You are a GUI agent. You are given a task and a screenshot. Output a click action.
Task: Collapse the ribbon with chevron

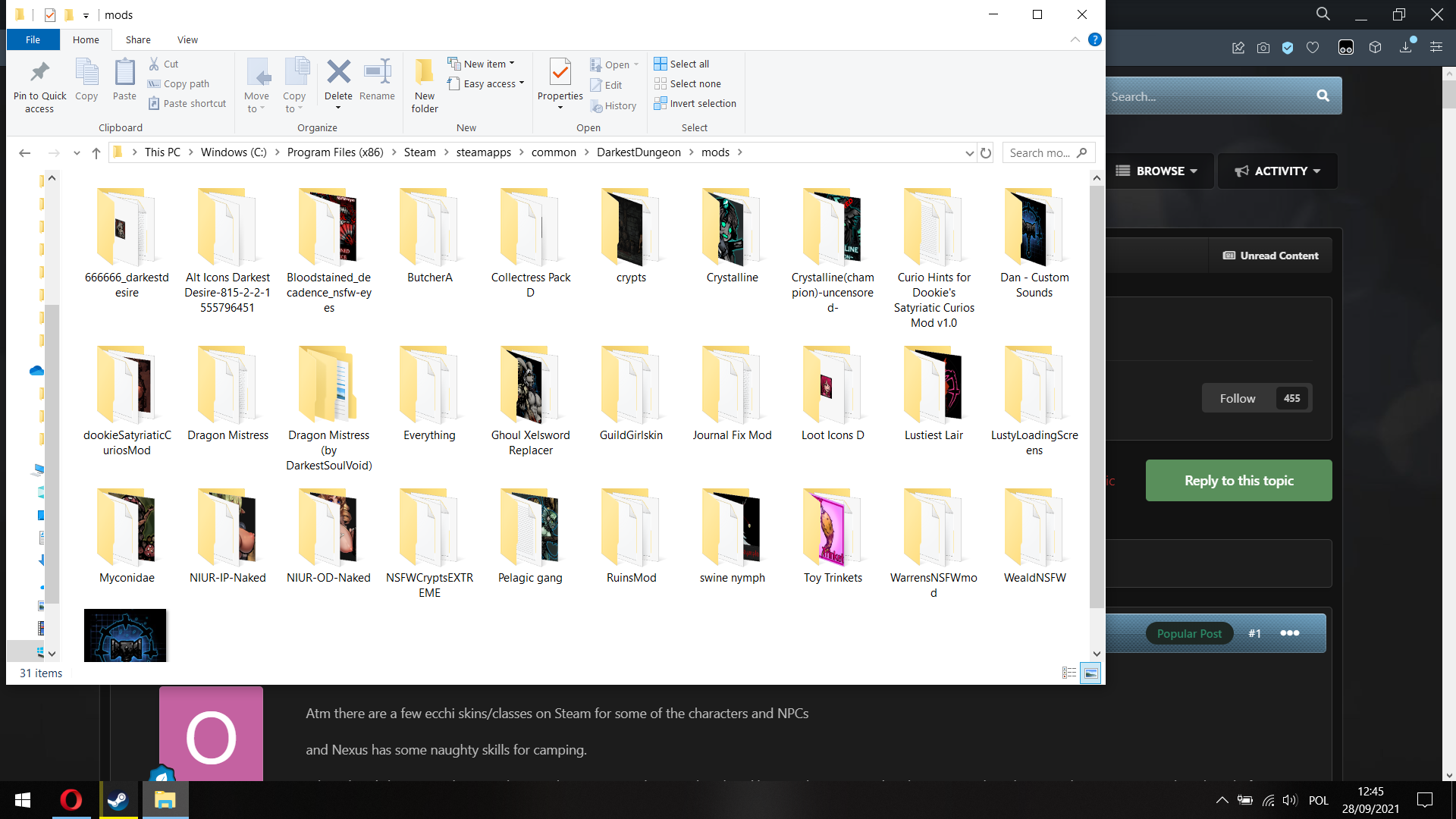1075,40
